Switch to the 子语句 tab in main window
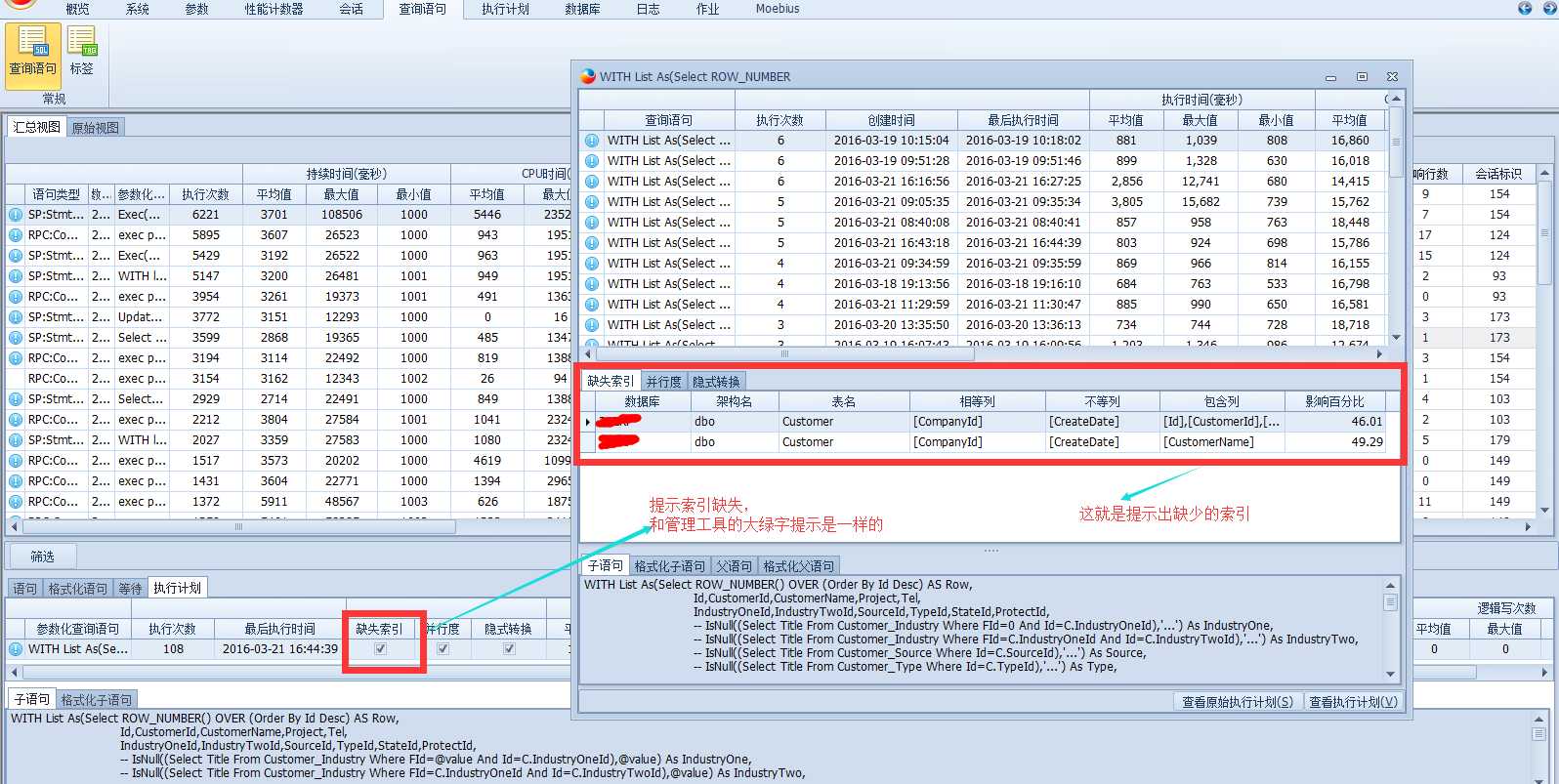The height and width of the screenshot is (784, 1559). [x=31, y=699]
